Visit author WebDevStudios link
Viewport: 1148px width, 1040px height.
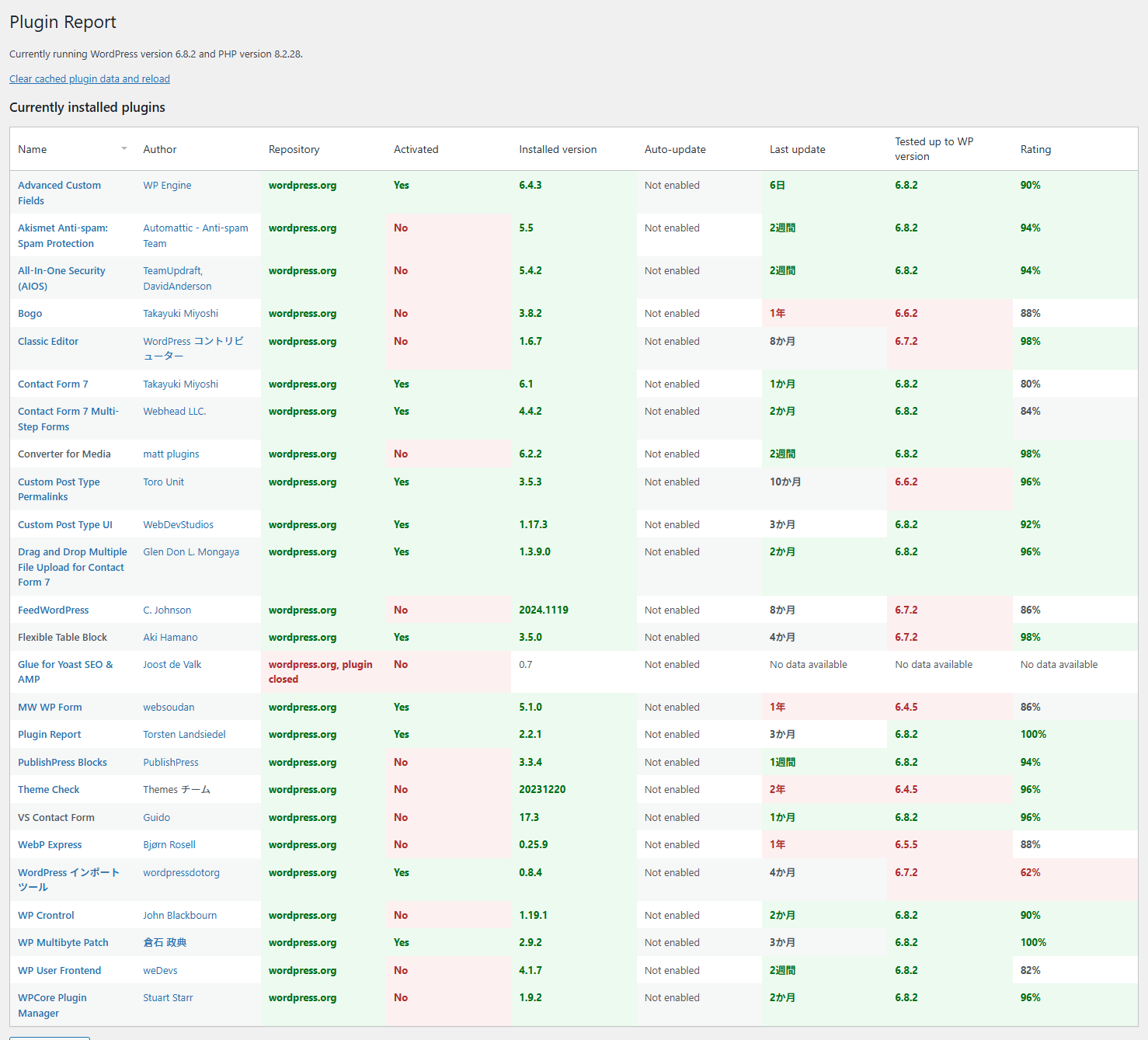(178, 524)
